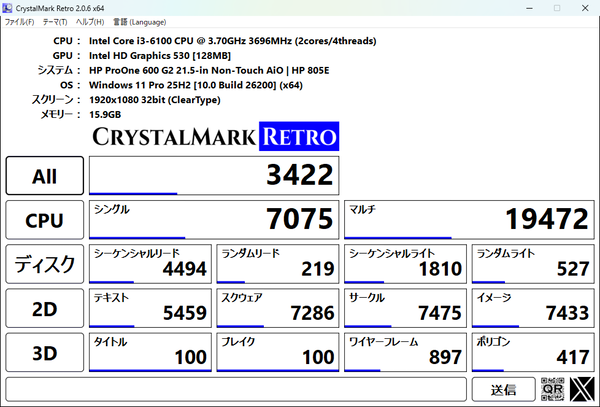Select the タイトル score 100

191,357
